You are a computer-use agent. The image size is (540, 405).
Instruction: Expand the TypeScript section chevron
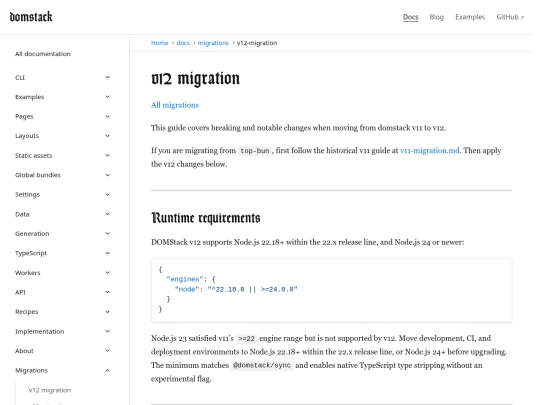pos(107,253)
